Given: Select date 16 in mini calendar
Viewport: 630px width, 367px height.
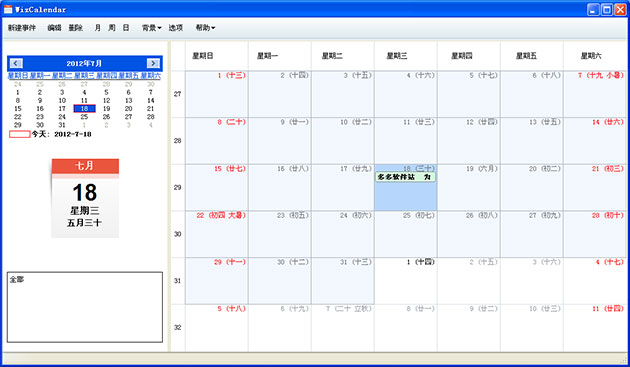Looking at the screenshot, I should 40,109.
